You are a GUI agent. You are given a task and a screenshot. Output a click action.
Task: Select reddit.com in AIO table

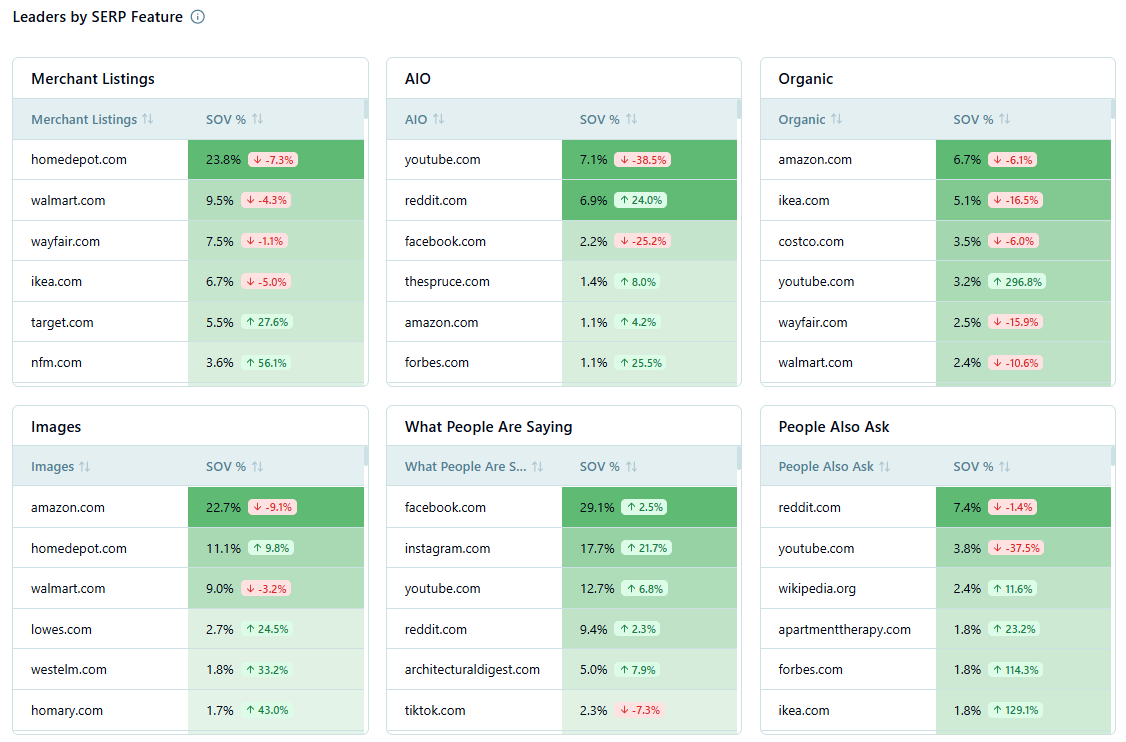click(x=436, y=200)
